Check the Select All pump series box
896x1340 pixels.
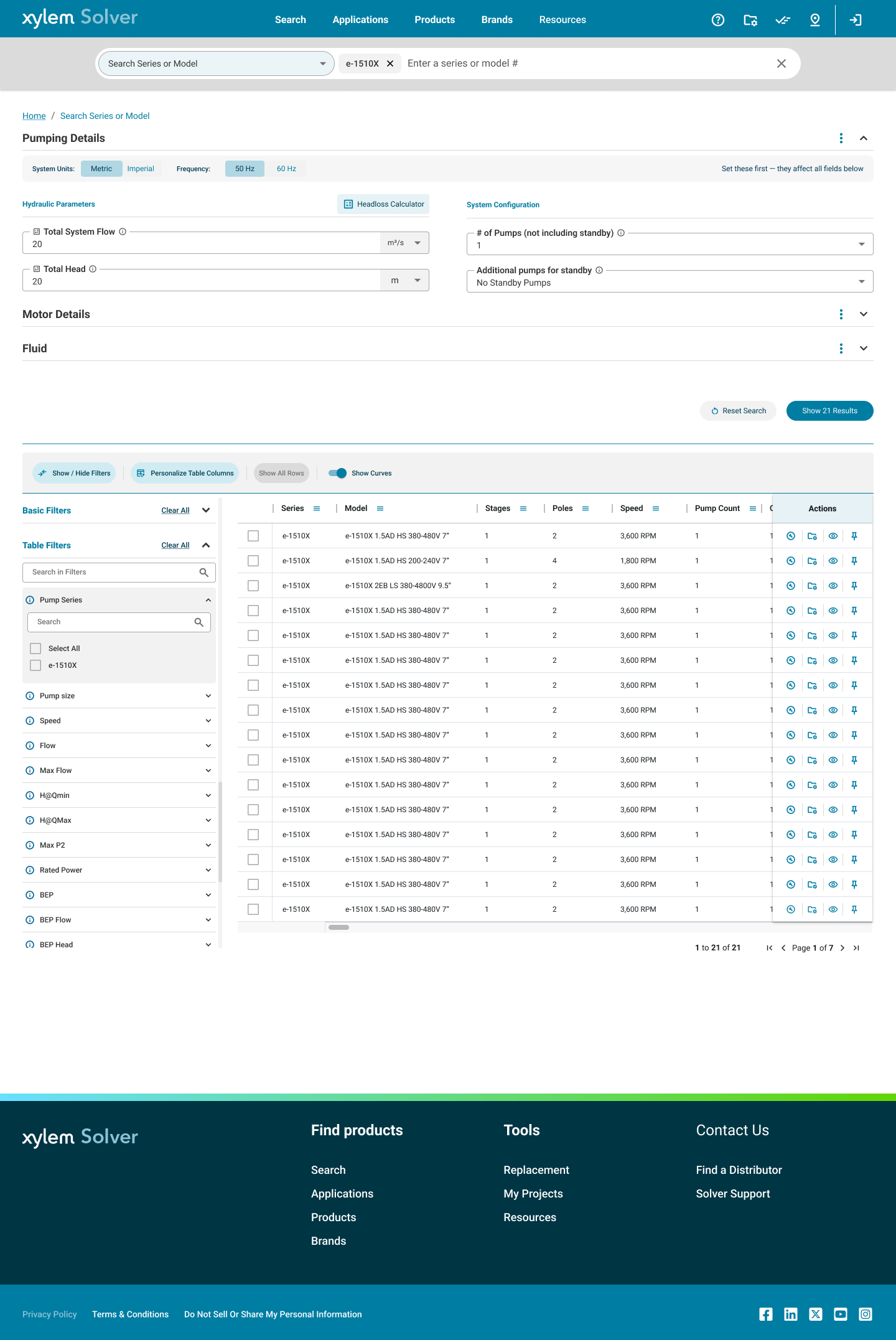[x=35, y=649]
